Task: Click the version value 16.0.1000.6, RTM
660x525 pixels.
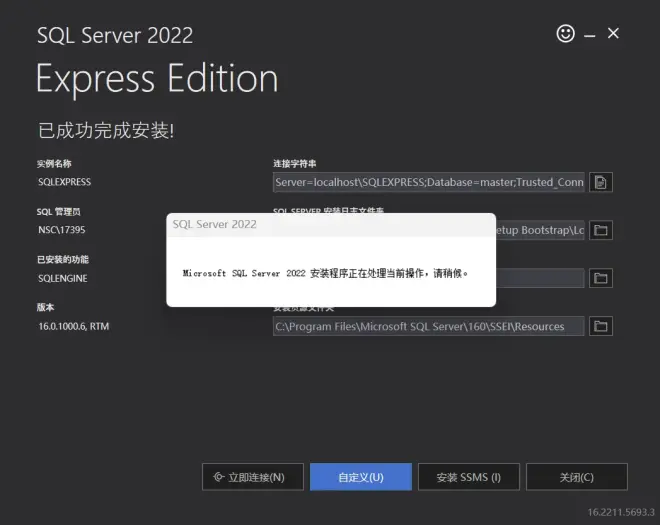Action: click(74, 326)
